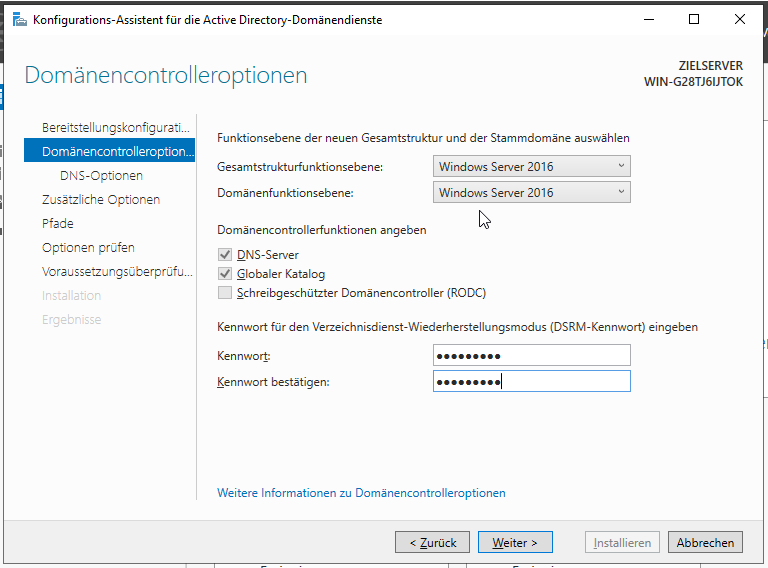
Task: Click the Abbrechen button
Action: click(705, 543)
